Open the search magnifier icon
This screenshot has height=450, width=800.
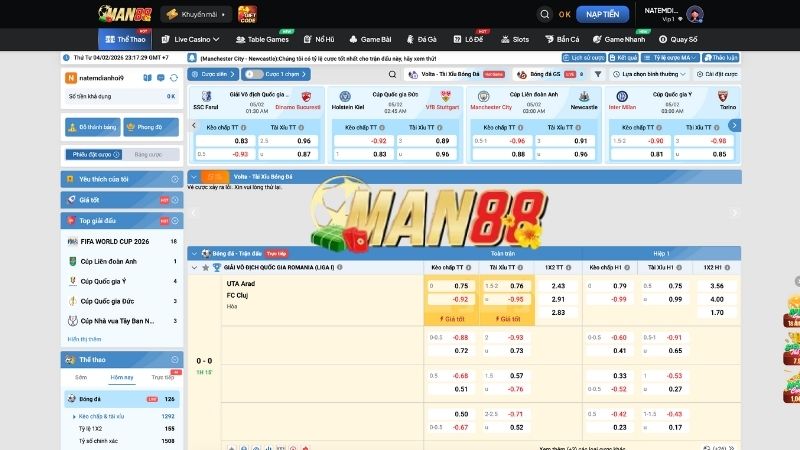544,15
